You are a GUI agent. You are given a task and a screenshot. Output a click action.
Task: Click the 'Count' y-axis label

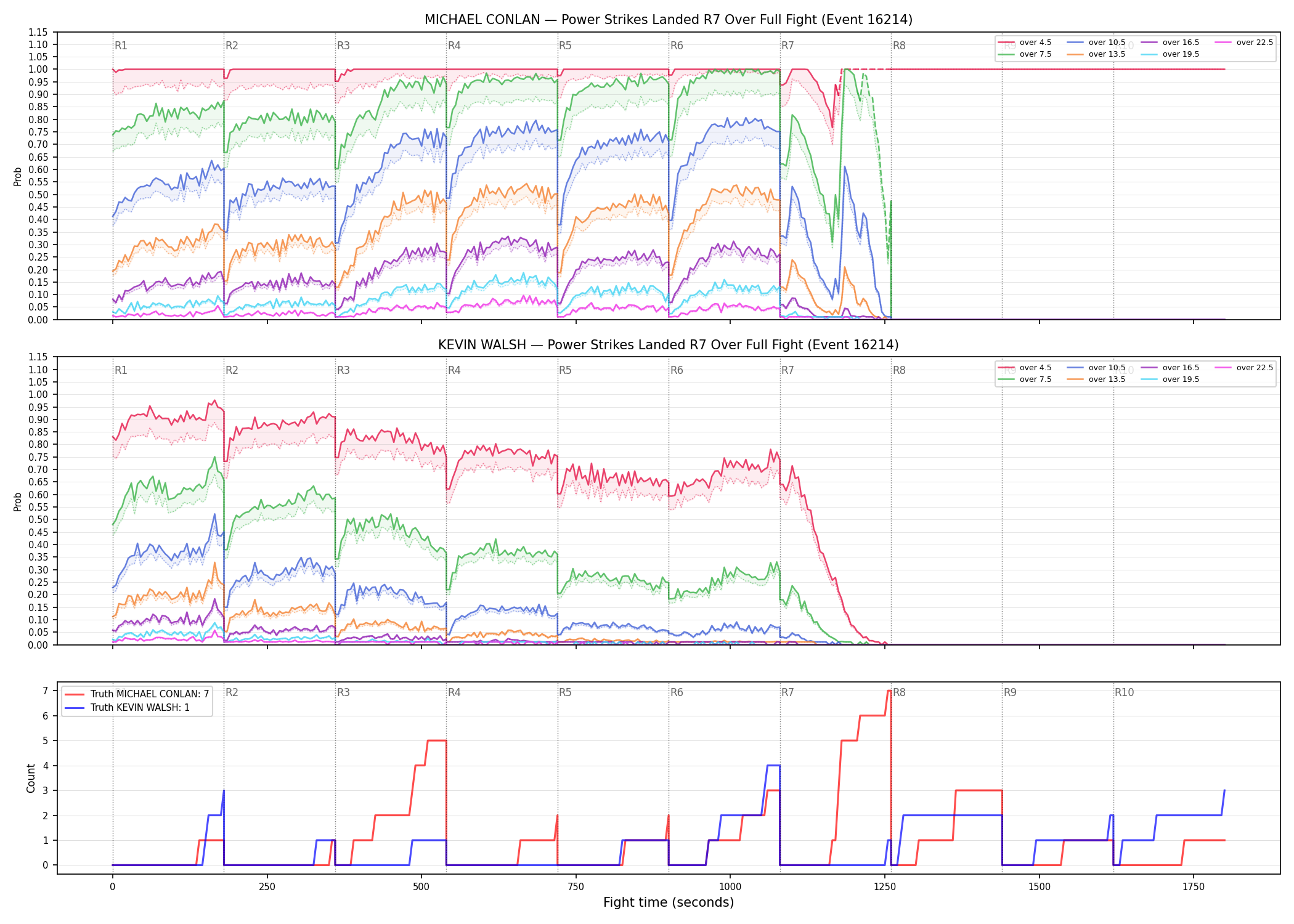tap(31, 778)
